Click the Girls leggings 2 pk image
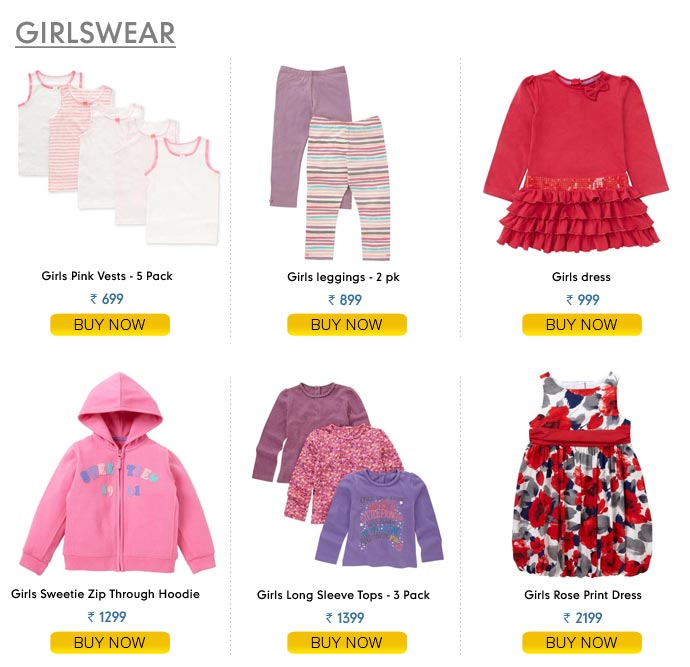Viewport: 690px width, 667px height. pyautogui.click(x=331, y=163)
